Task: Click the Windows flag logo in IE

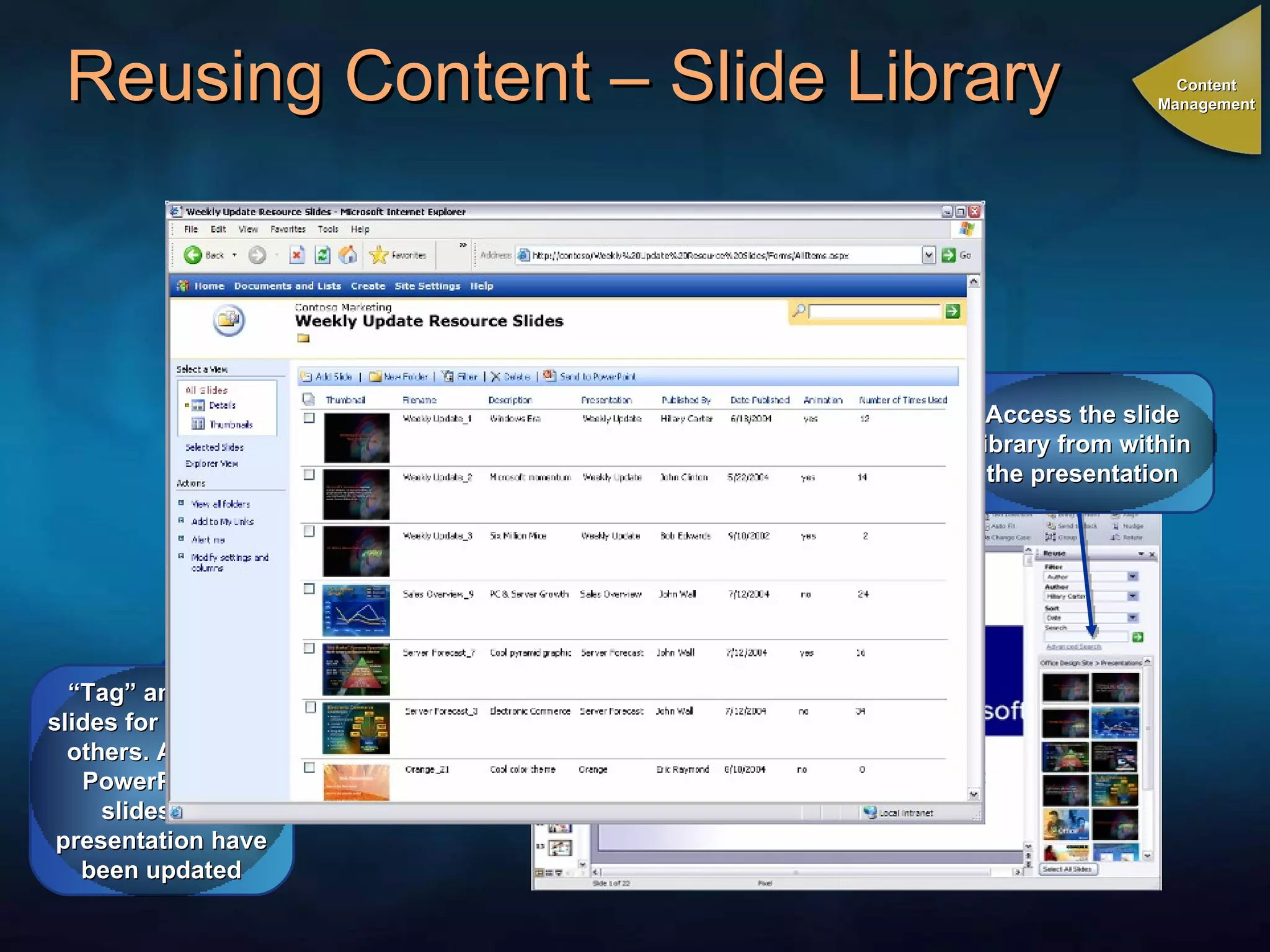Action: click(x=966, y=229)
